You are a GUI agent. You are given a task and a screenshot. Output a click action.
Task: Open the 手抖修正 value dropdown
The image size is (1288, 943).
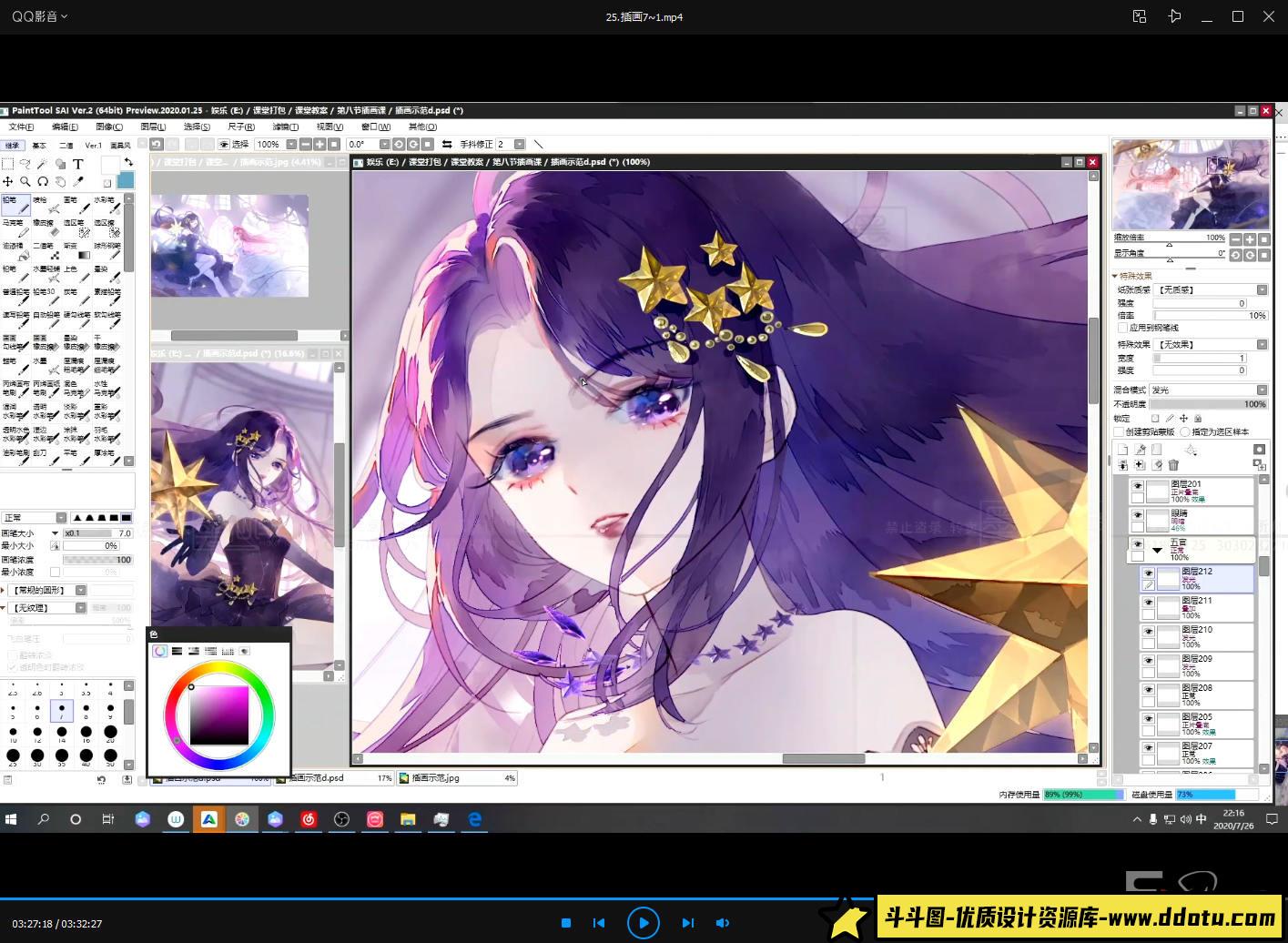point(519,144)
